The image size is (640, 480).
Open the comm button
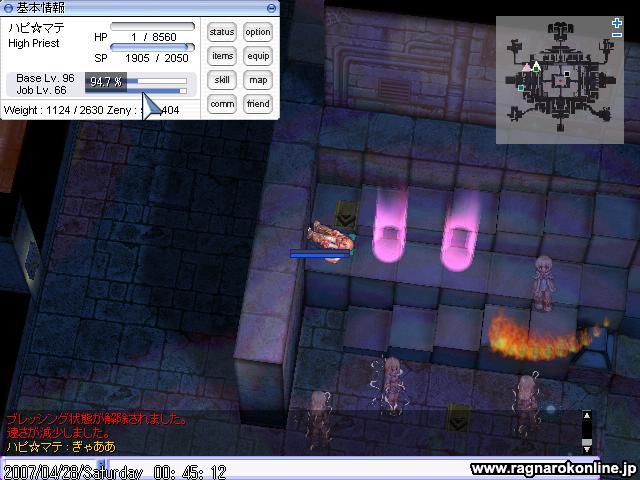pos(222,104)
